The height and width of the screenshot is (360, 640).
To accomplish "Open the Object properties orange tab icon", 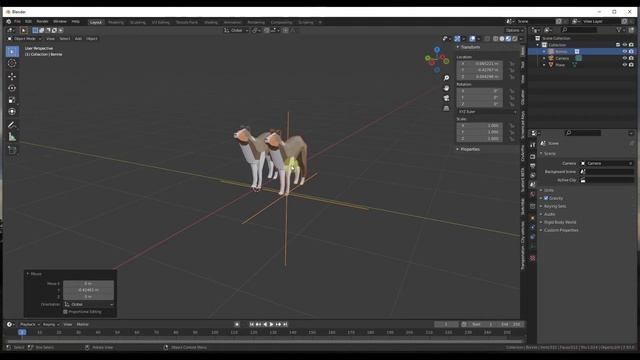I will click(x=532, y=218).
